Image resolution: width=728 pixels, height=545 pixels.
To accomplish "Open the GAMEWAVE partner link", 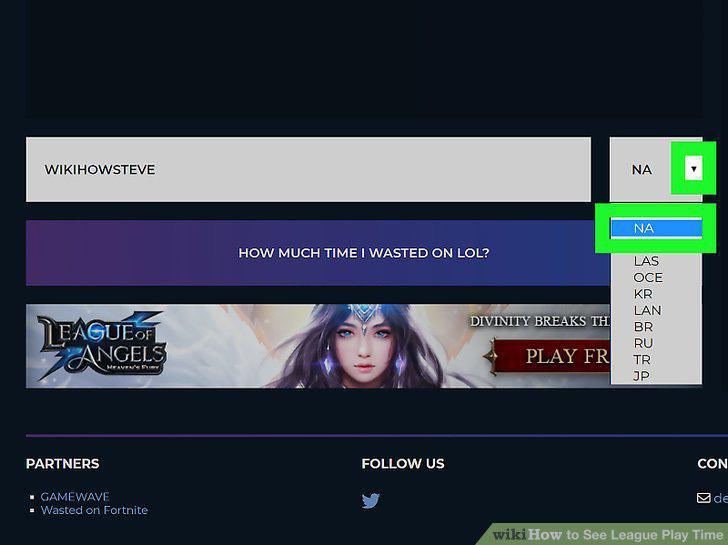I will 75,497.
